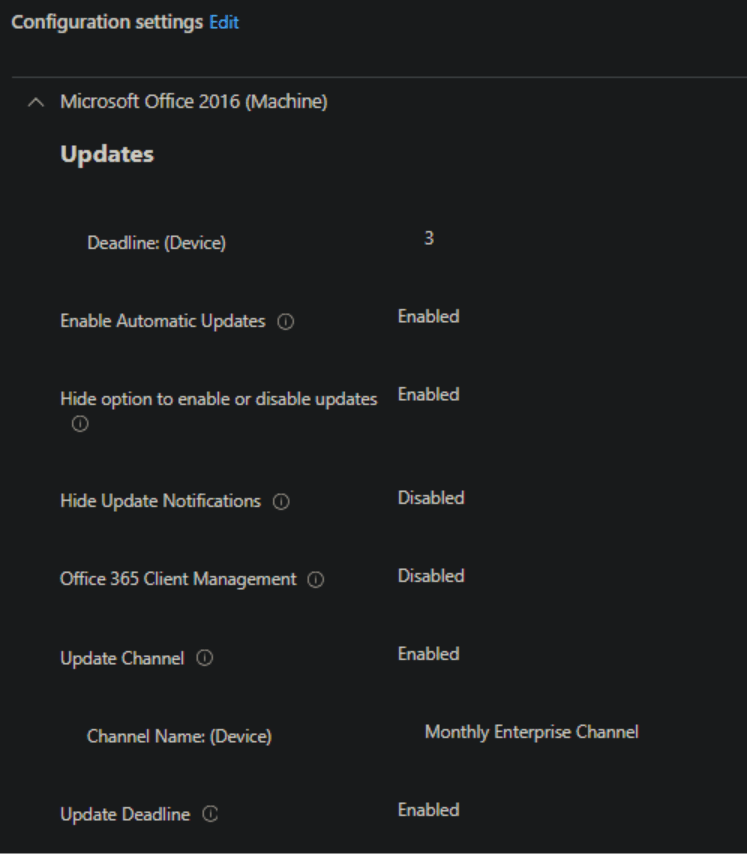Screen dimensions: 747x855
Task: Select Channel Name: (Device) label
Action: pyautogui.click(x=179, y=737)
